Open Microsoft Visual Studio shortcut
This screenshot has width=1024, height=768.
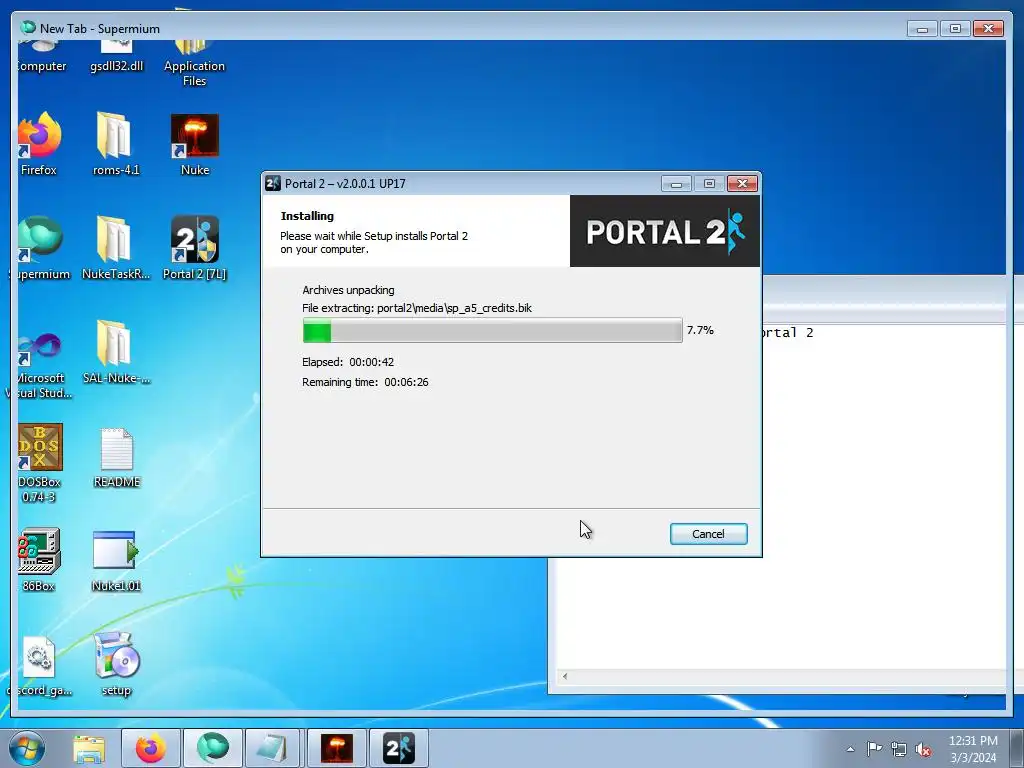click(41, 366)
